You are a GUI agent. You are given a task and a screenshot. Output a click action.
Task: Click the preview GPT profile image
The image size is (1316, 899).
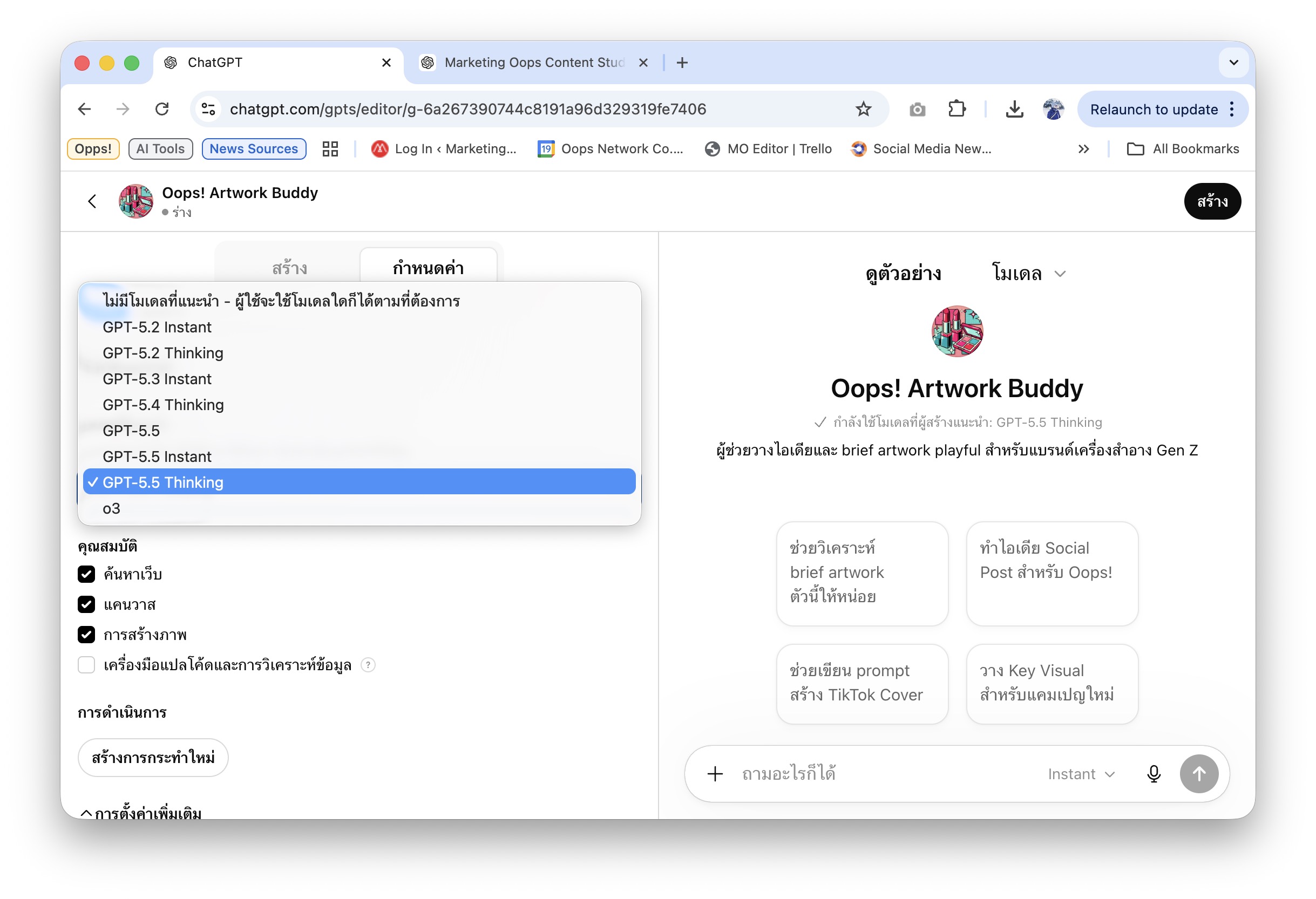tap(958, 331)
